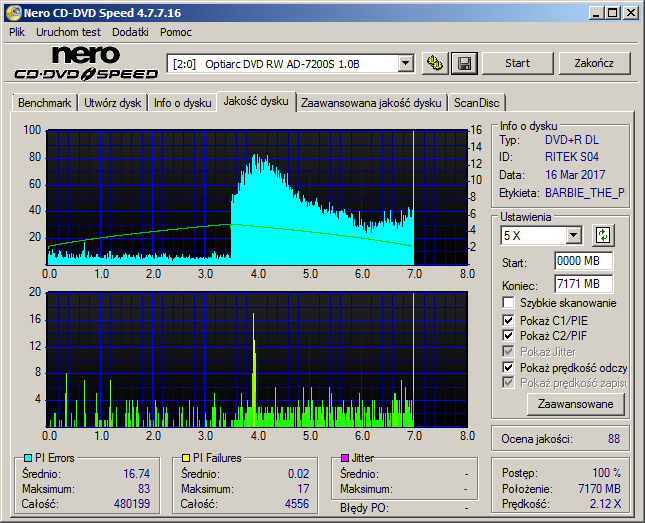Click the PI Errors maximum 83
645x523 pixels.
pos(144,489)
